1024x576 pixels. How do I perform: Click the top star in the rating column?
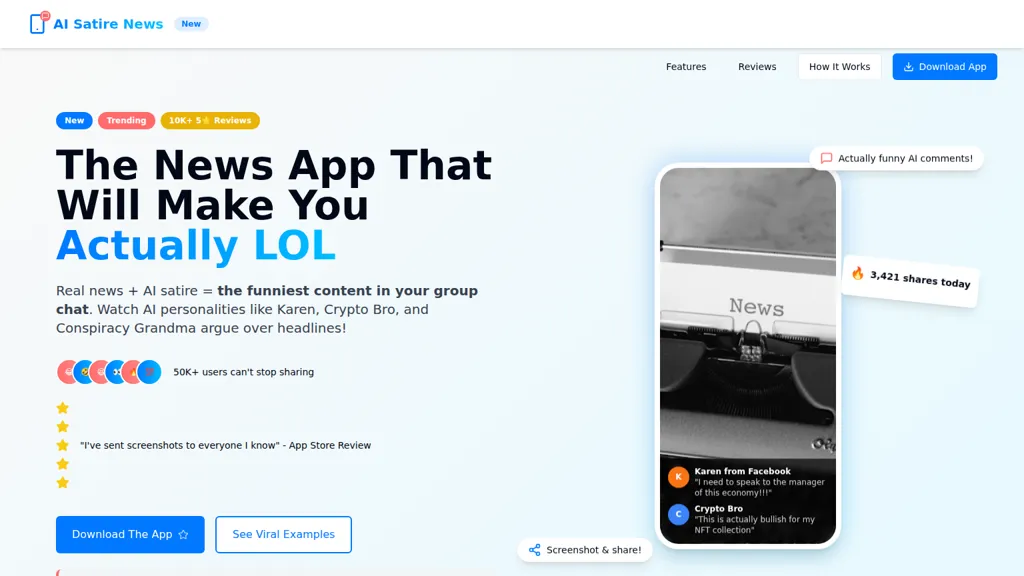[x=63, y=408]
